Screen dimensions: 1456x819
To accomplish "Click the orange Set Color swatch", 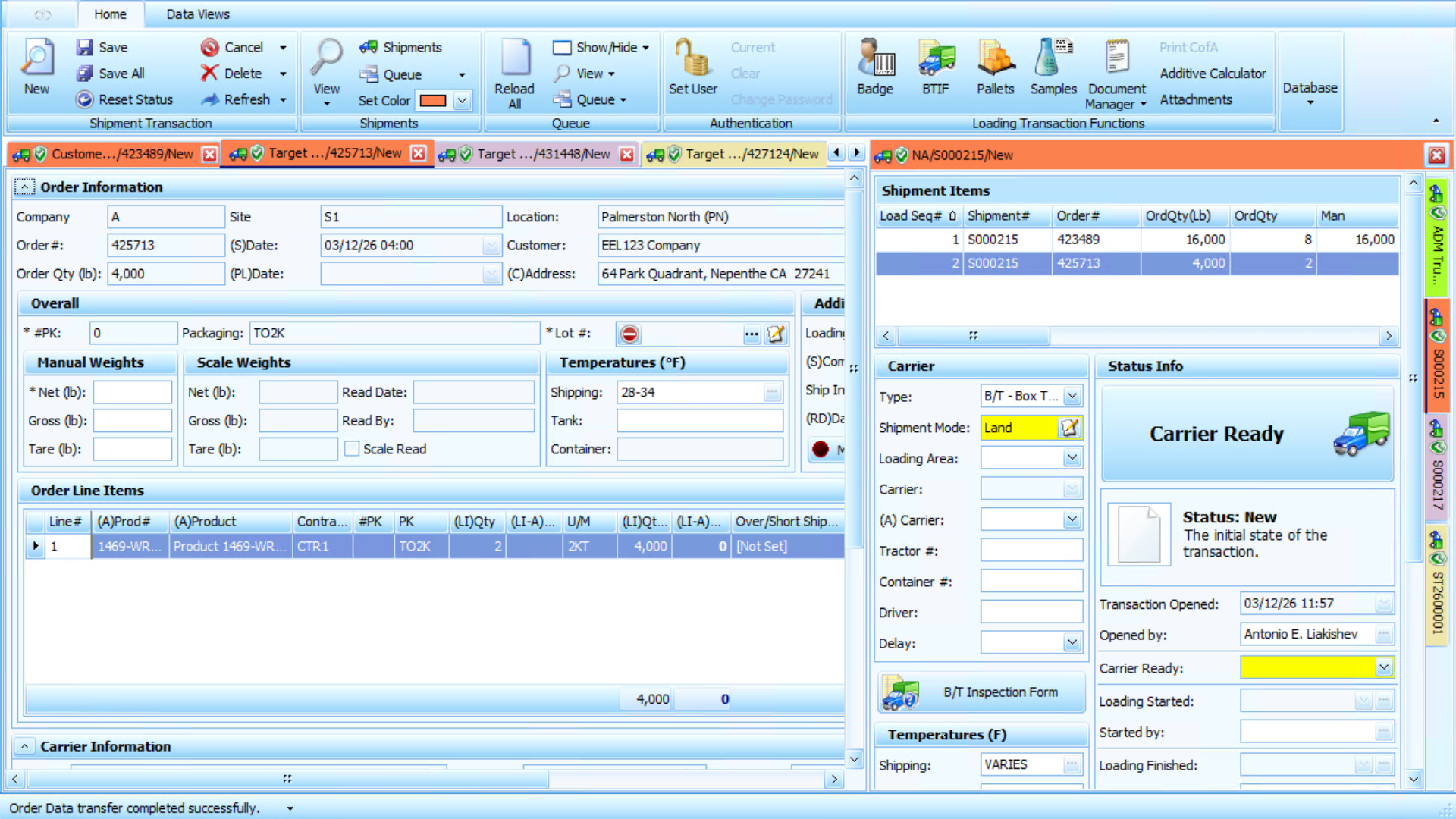I will click(x=433, y=101).
